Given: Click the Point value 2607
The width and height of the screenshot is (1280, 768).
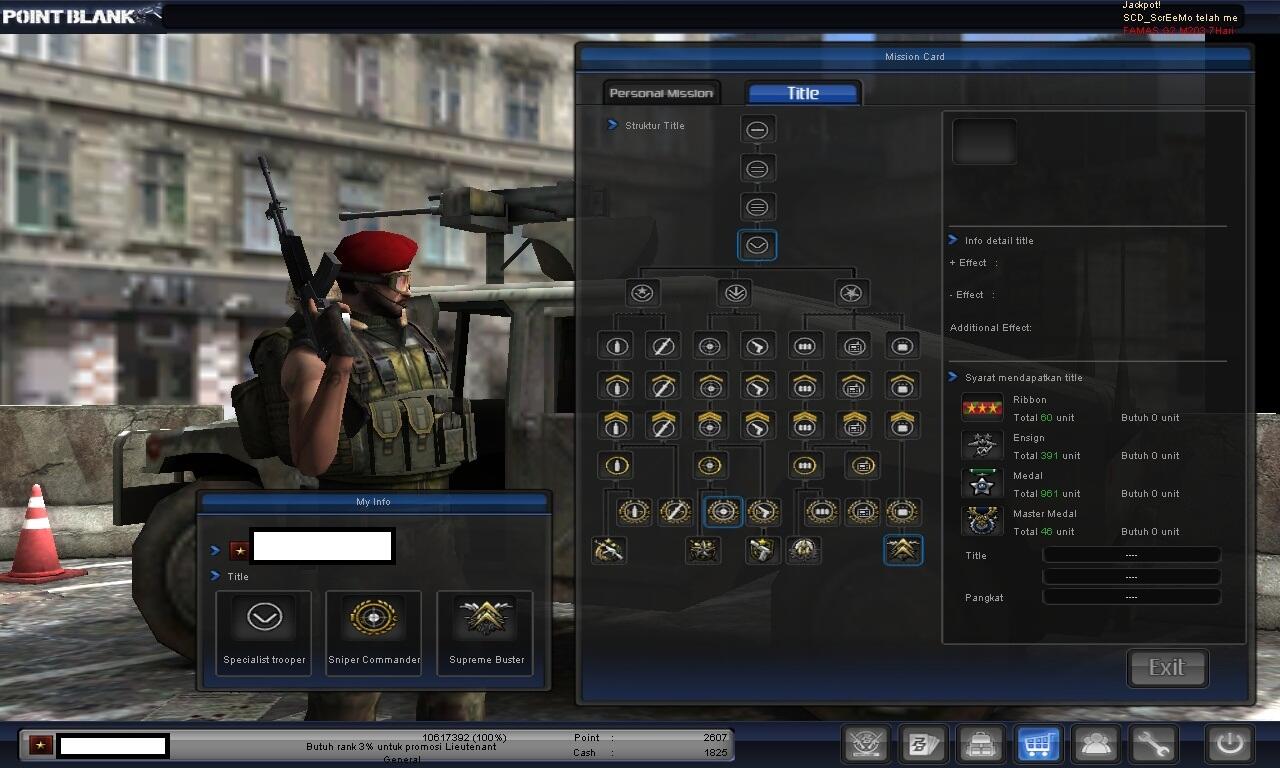Looking at the screenshot, I should pos(715,738).
